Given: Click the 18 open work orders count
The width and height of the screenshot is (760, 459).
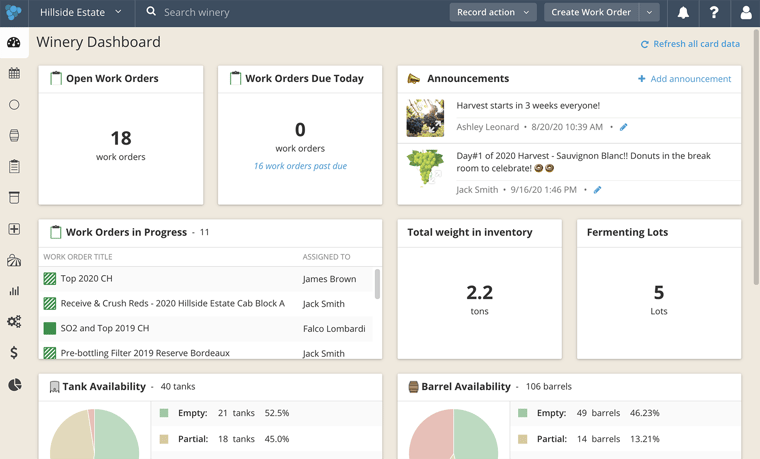Looking at the screenshot, I should coord(121,138).
